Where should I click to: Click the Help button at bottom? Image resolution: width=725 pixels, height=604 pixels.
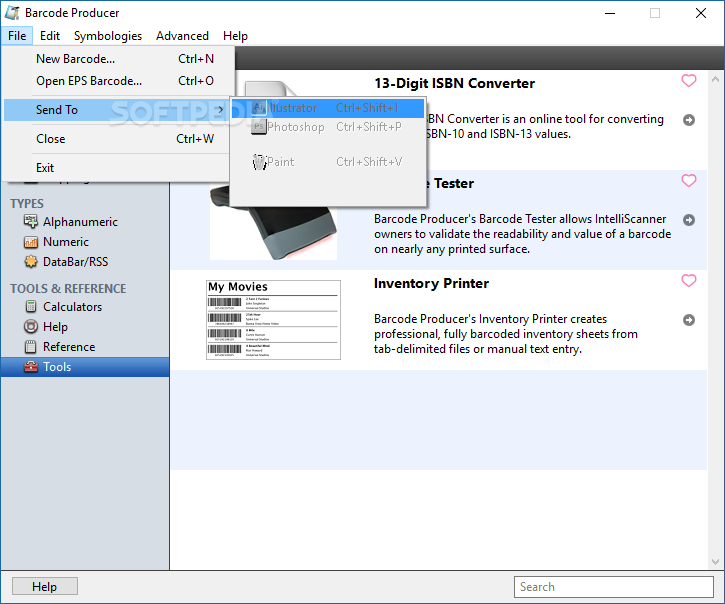click(44, 586)
